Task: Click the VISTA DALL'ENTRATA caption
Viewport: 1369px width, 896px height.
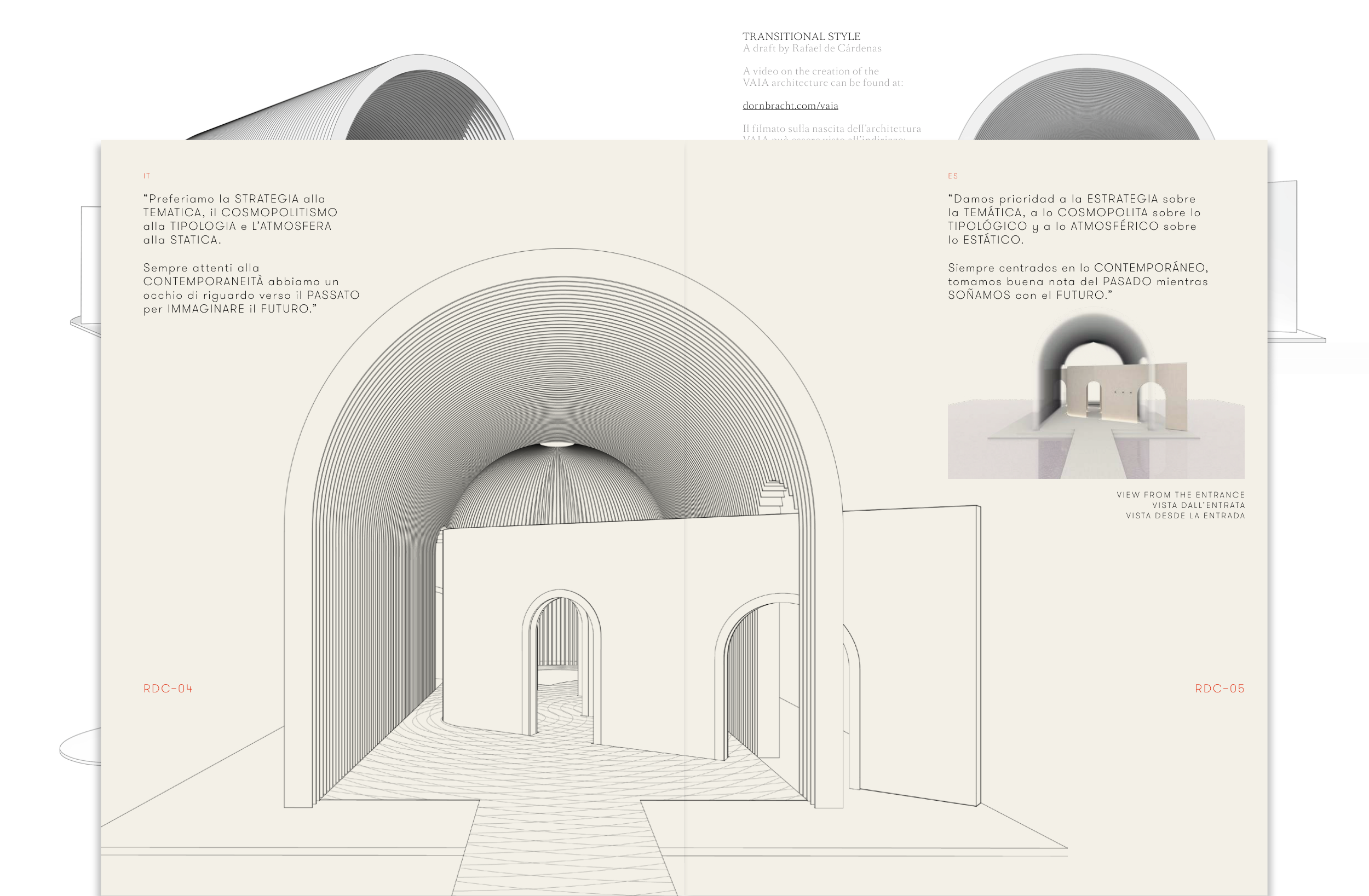Action: (x=1198, y=506)
